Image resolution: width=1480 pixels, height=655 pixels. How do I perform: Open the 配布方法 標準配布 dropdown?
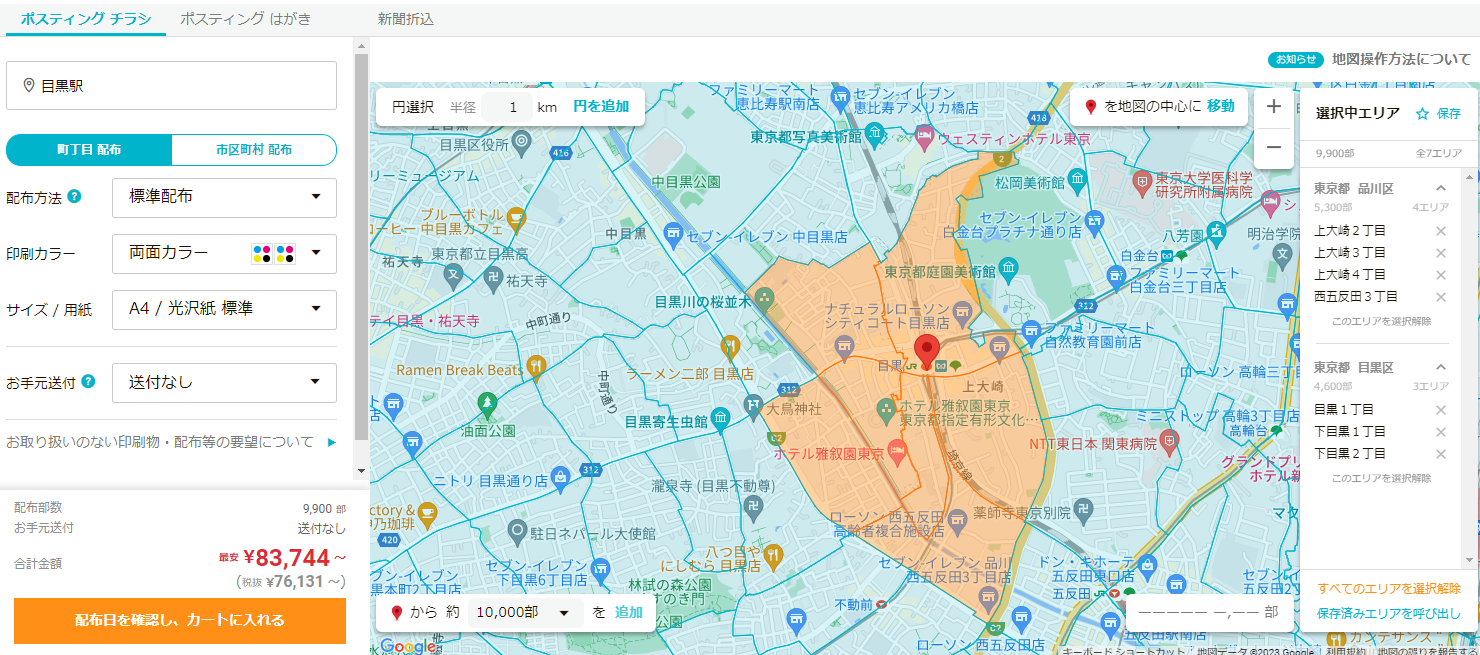[x=224, y=197]
